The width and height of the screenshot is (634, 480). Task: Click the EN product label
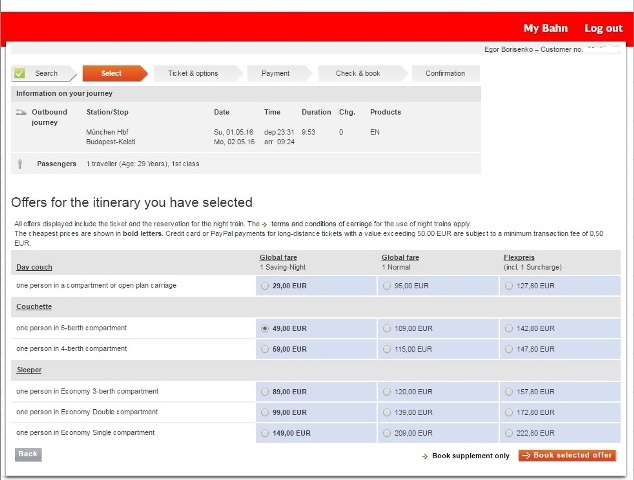(x=375, y=132)
